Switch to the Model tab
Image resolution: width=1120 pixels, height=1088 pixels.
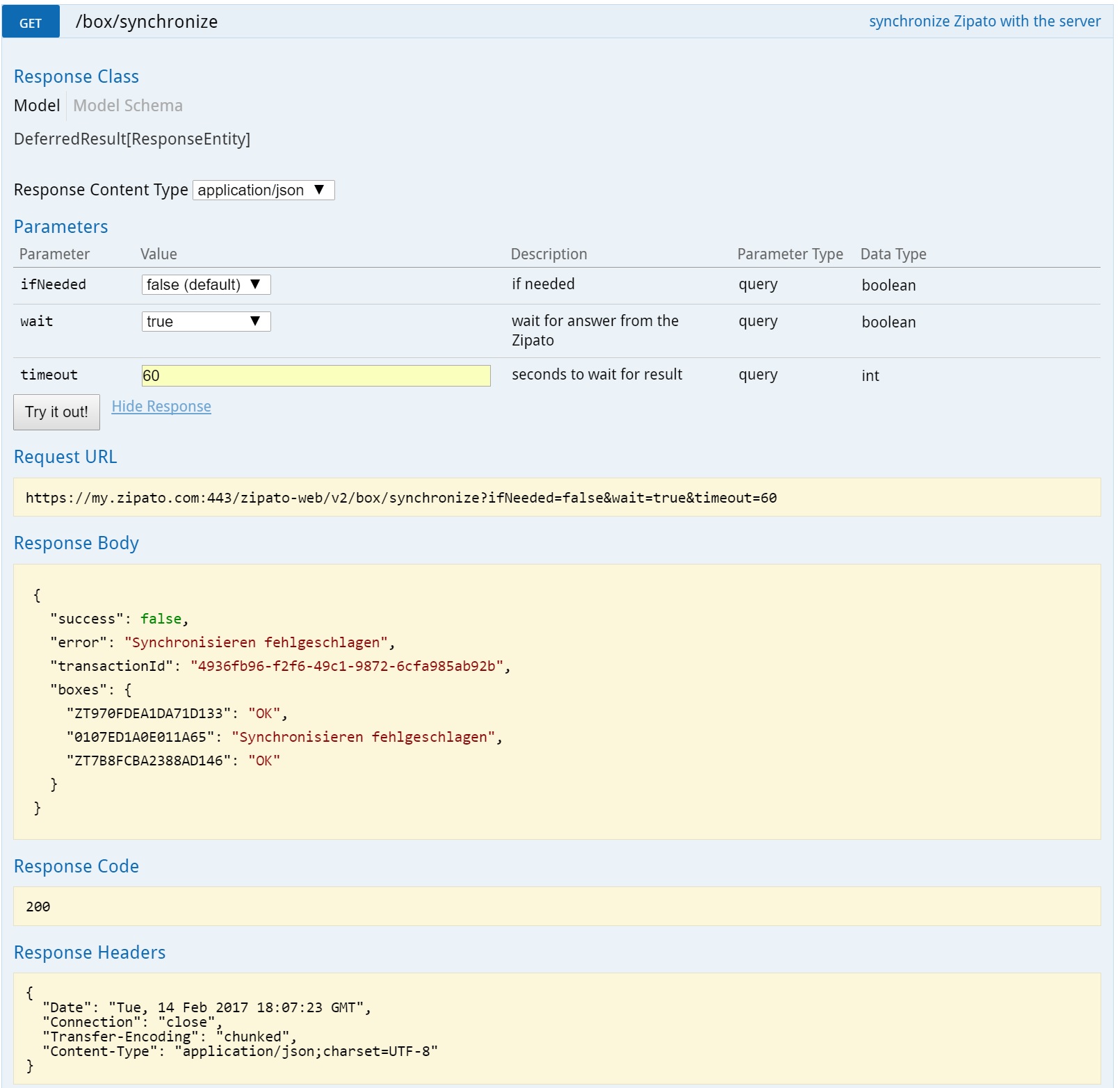37,106
